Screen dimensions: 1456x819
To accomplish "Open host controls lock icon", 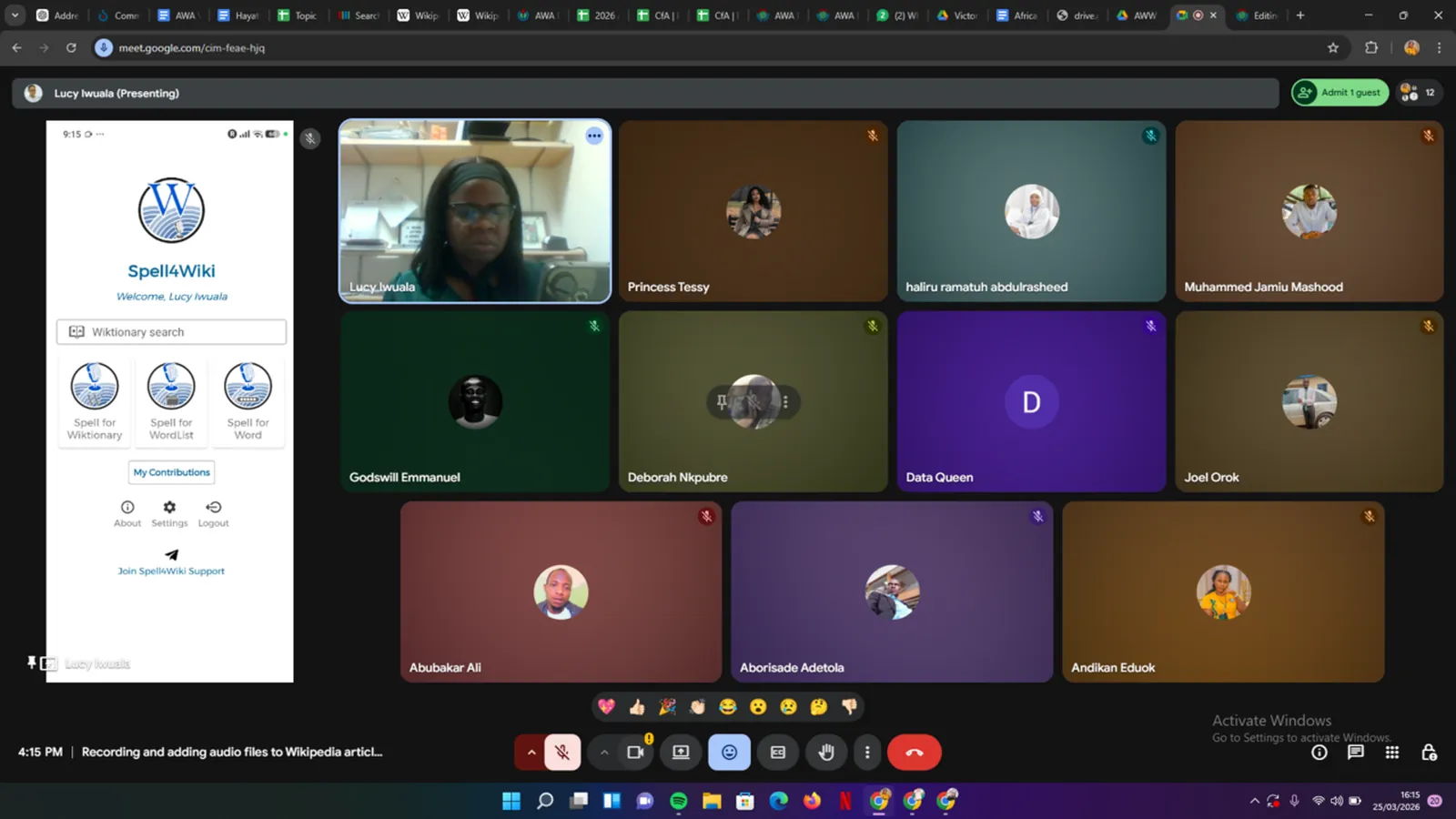I will (1429, 753).
